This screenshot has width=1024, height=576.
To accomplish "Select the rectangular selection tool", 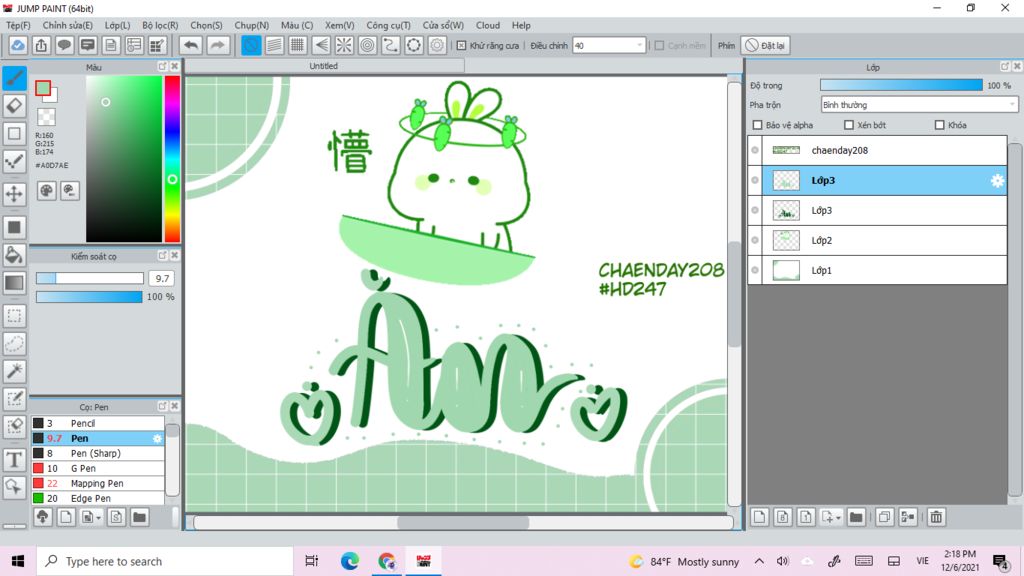I will pyautogui.click(x=14, y=316).
